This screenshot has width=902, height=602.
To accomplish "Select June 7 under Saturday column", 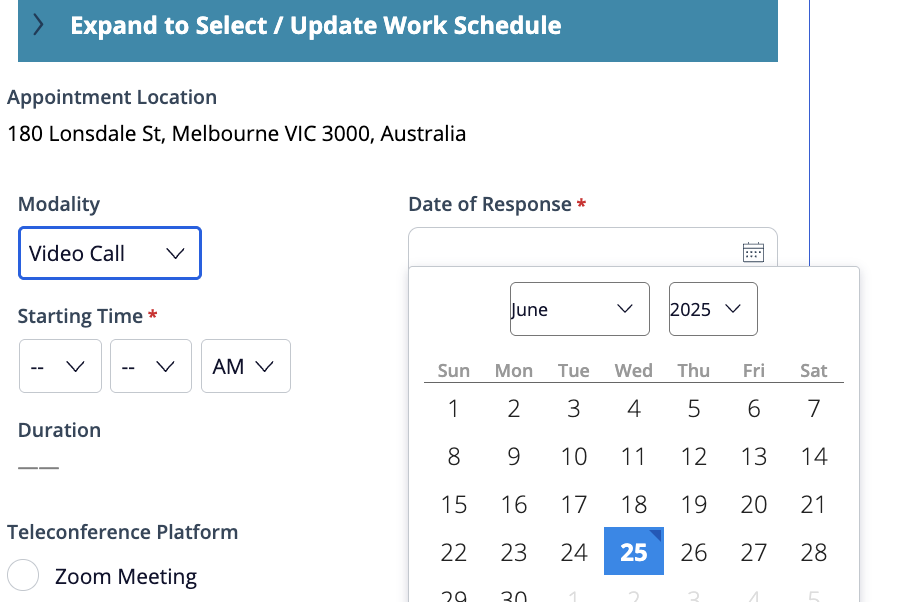I will 813,408.
